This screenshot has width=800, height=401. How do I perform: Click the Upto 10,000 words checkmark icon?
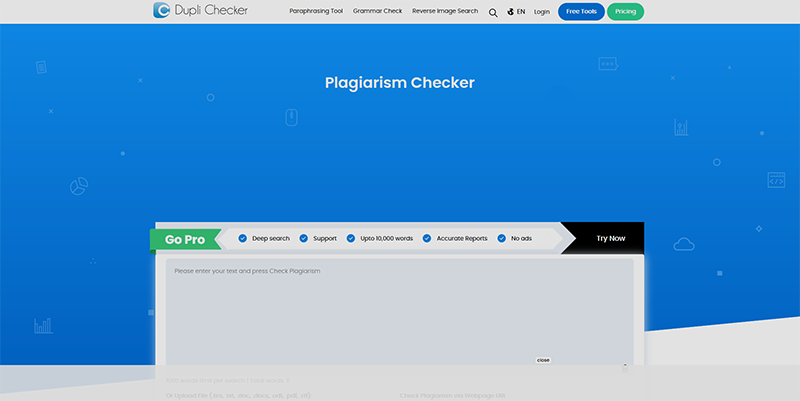click(351, 239)
